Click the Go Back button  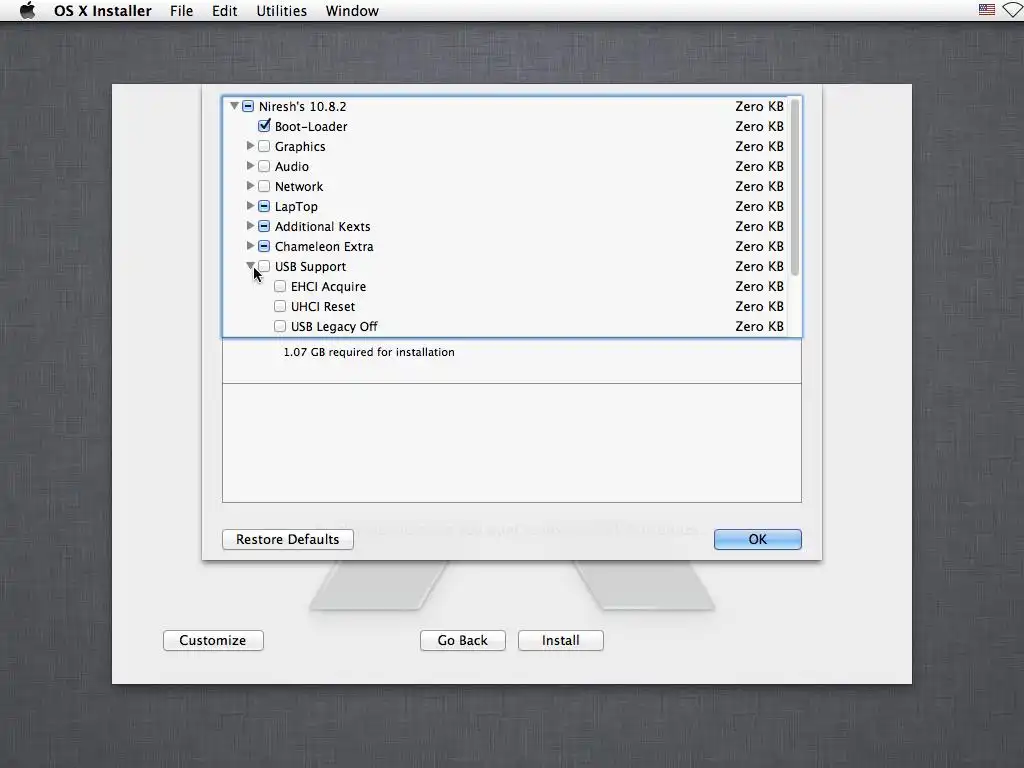point(462,640)
